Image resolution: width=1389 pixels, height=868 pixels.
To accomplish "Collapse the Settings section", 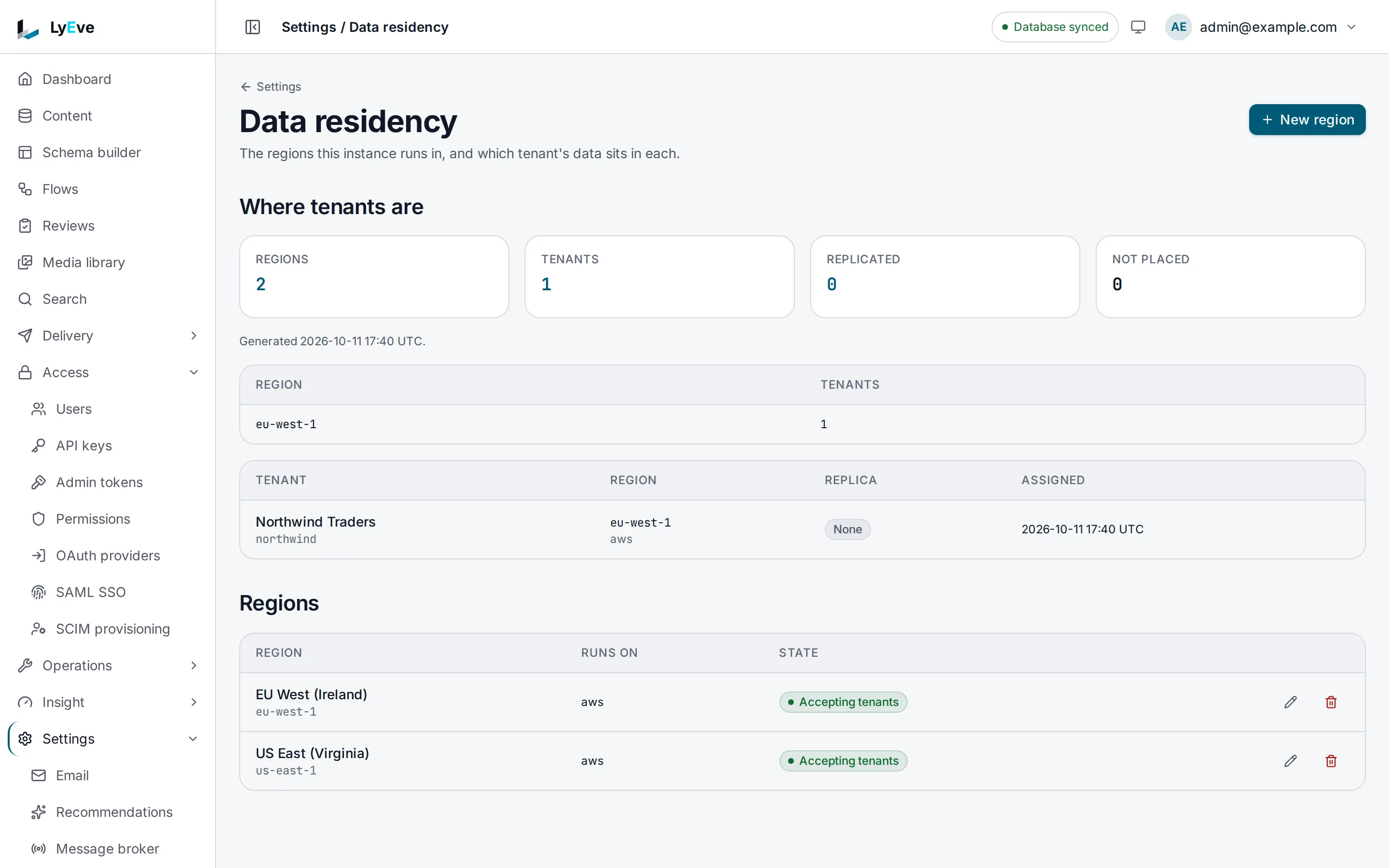I will (108, 739).
